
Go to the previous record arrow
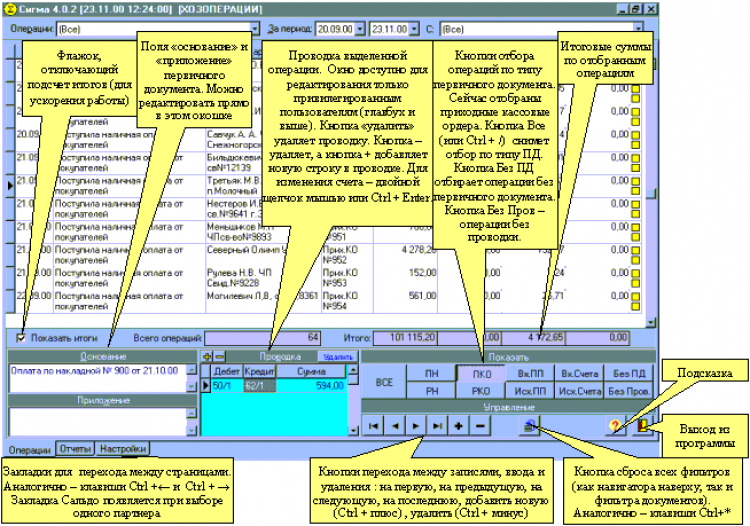pyautogui.click(x=395, y=426)
